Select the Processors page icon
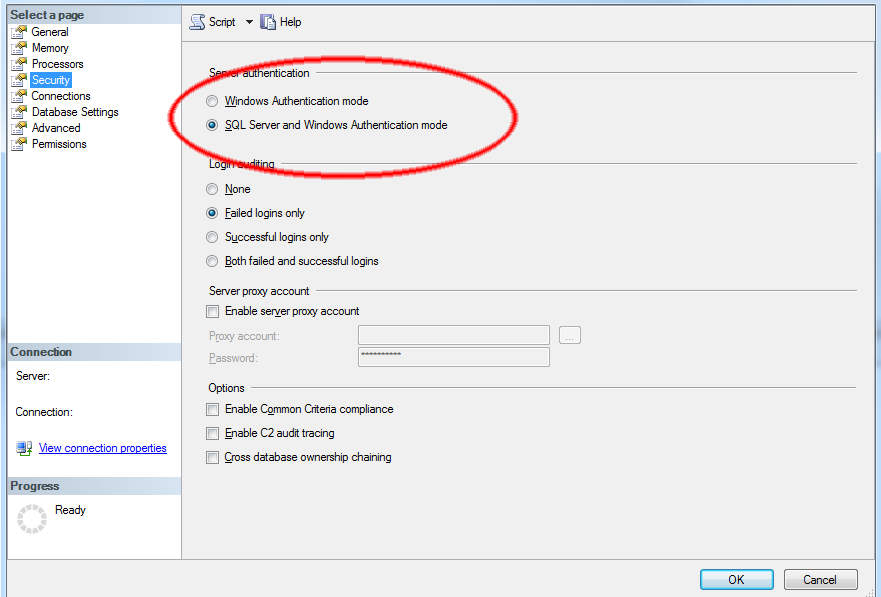 click(x=17, y=63)
